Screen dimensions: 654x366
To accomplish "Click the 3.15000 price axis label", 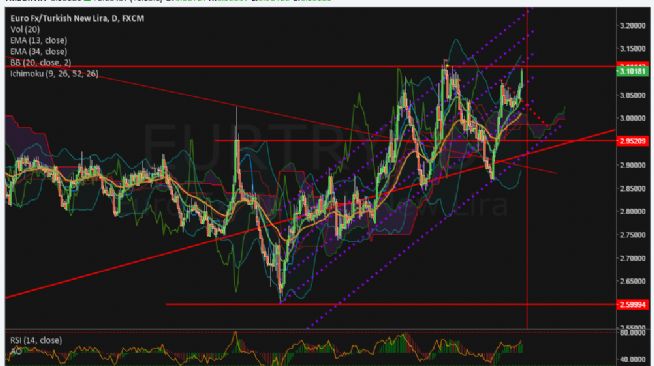I will 633,49.
